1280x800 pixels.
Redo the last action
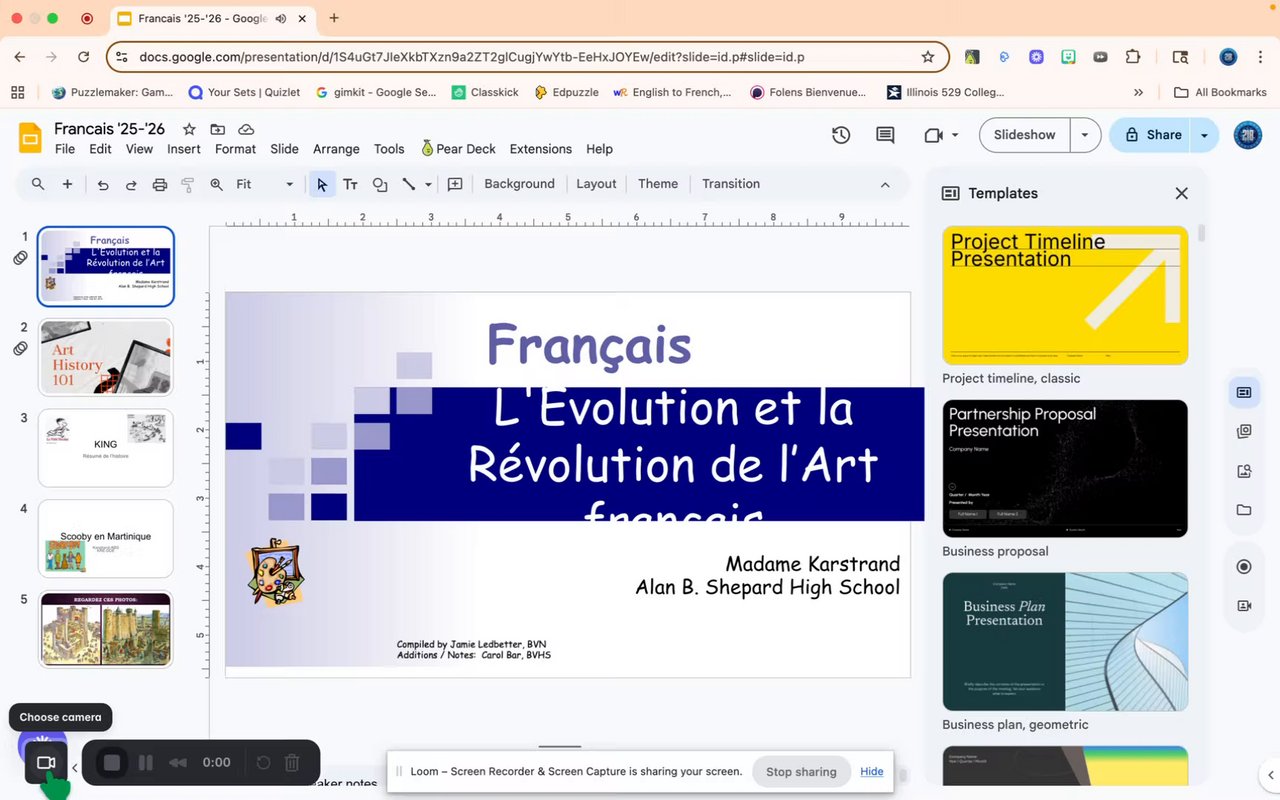click(x=131, y=184)
